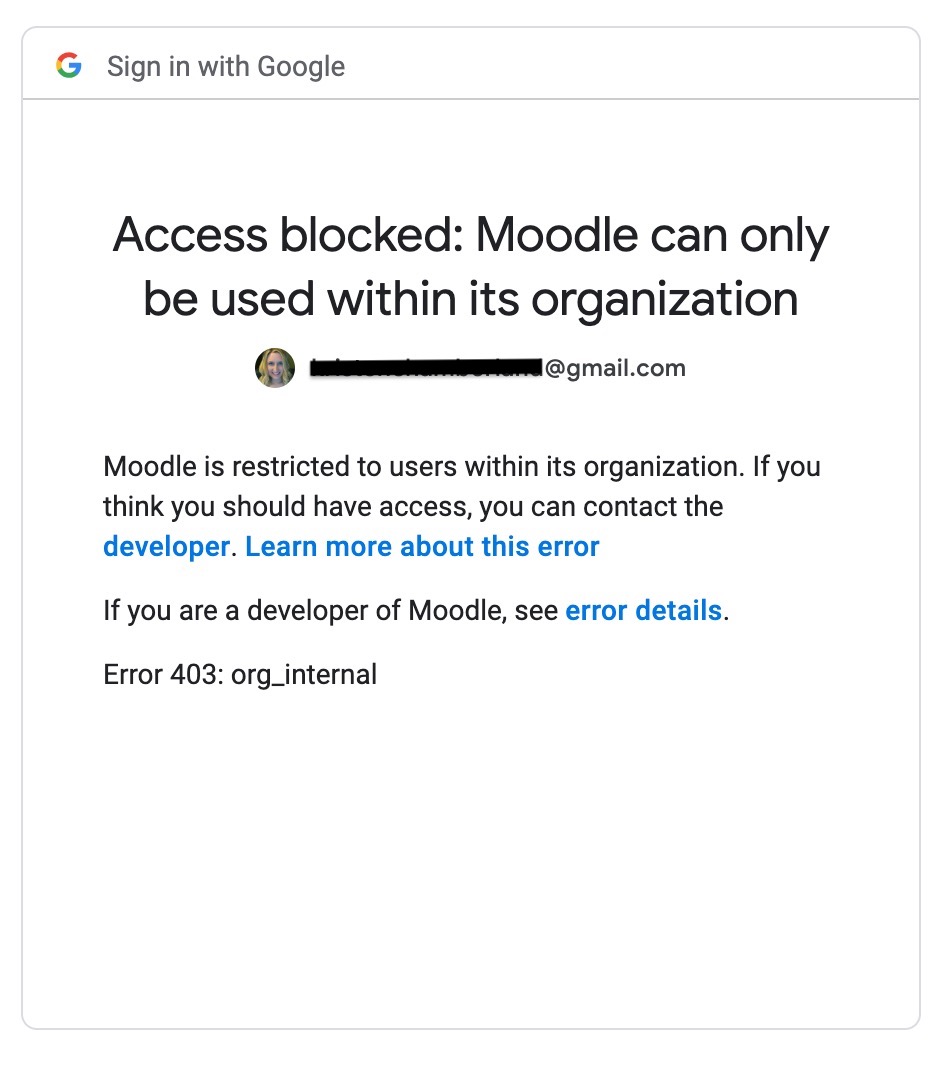Click the Google "G" logo
This screenshot has height=1068, width=942.
69,67
